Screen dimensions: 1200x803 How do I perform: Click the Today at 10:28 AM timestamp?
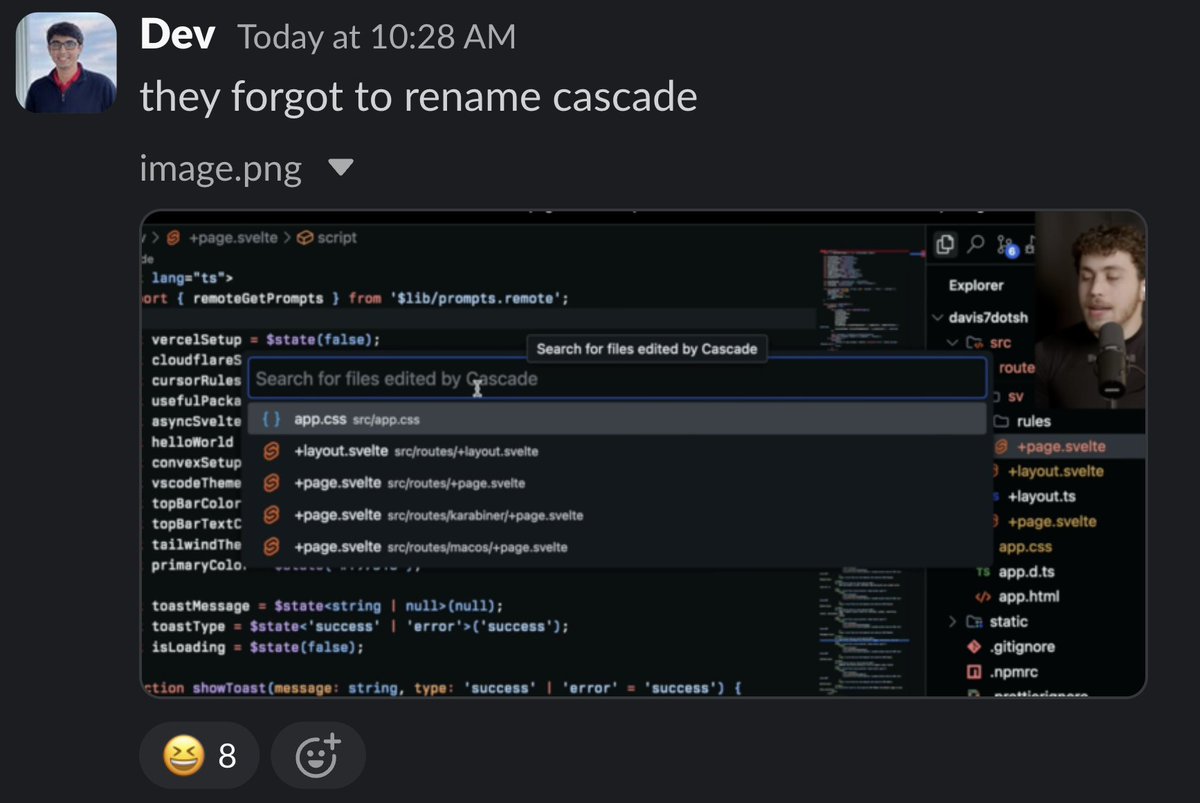coord(377,38)
